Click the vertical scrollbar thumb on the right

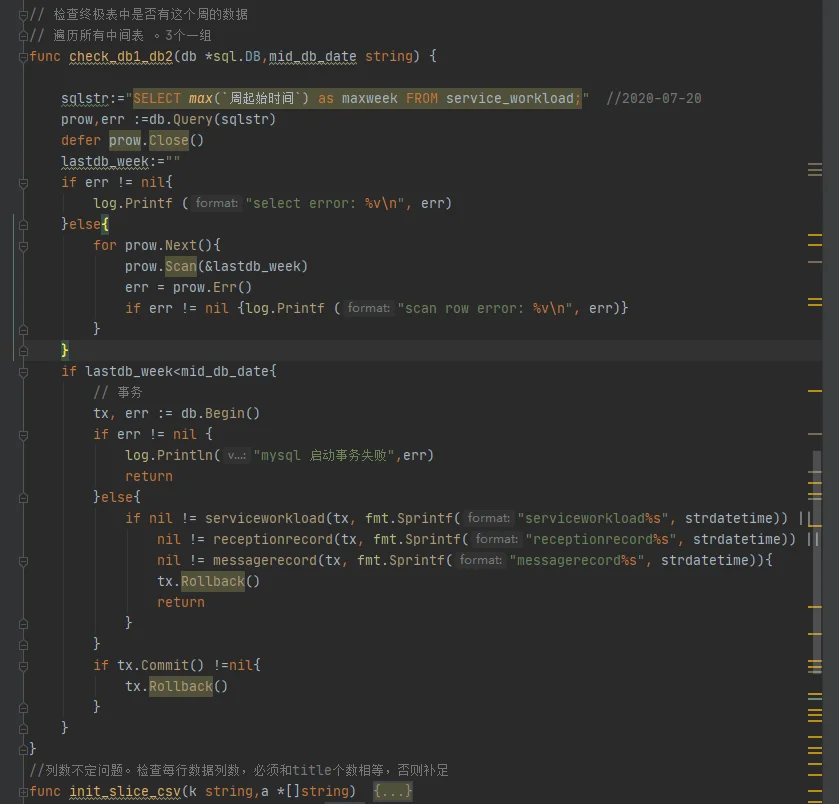tap(817, 562)
